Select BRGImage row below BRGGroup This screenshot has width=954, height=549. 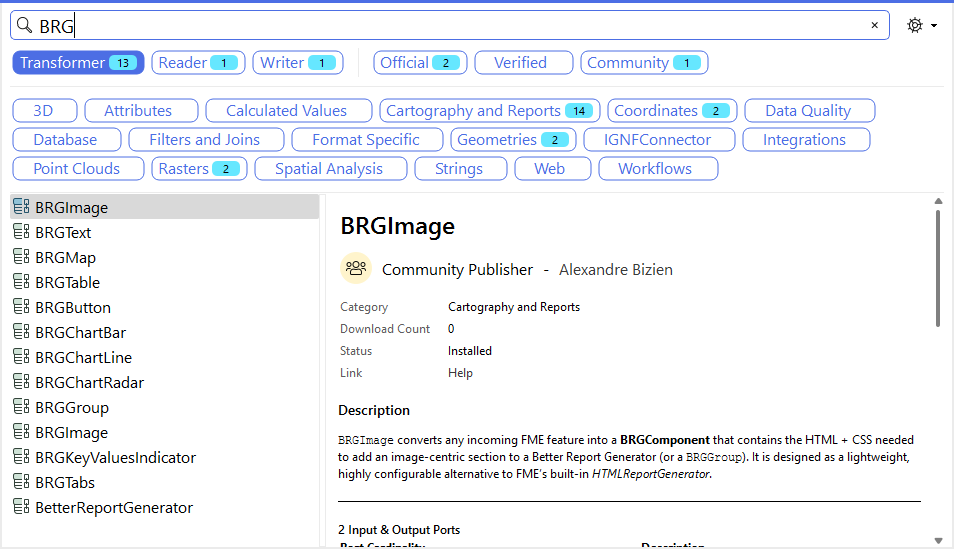(164, 432)
